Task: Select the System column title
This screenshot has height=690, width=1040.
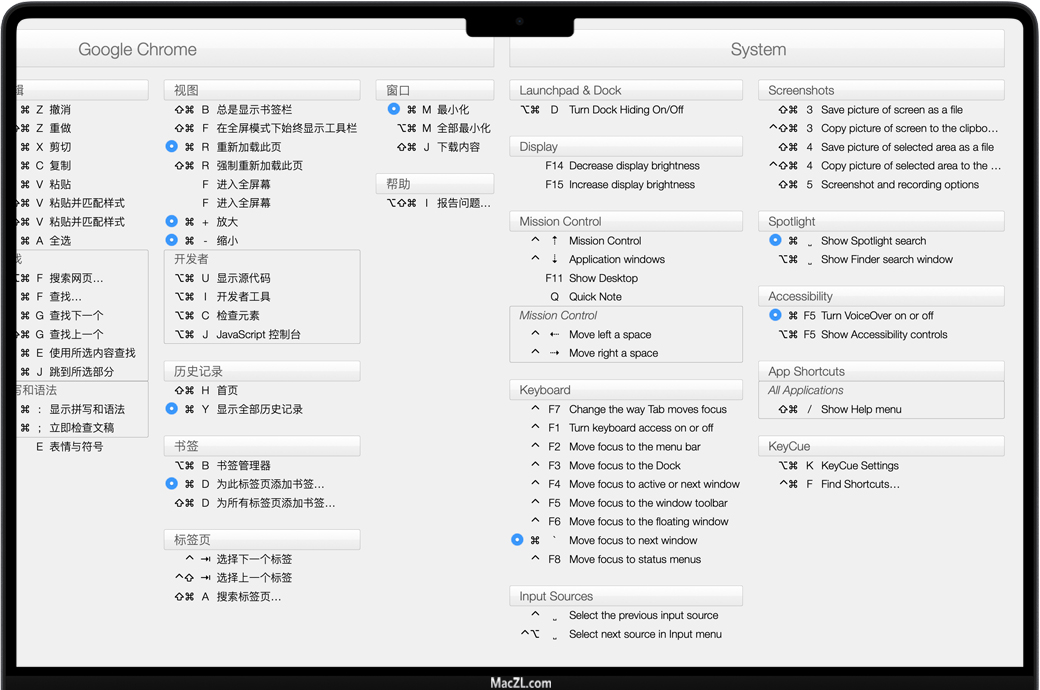Action: click(x=757, y=49)
